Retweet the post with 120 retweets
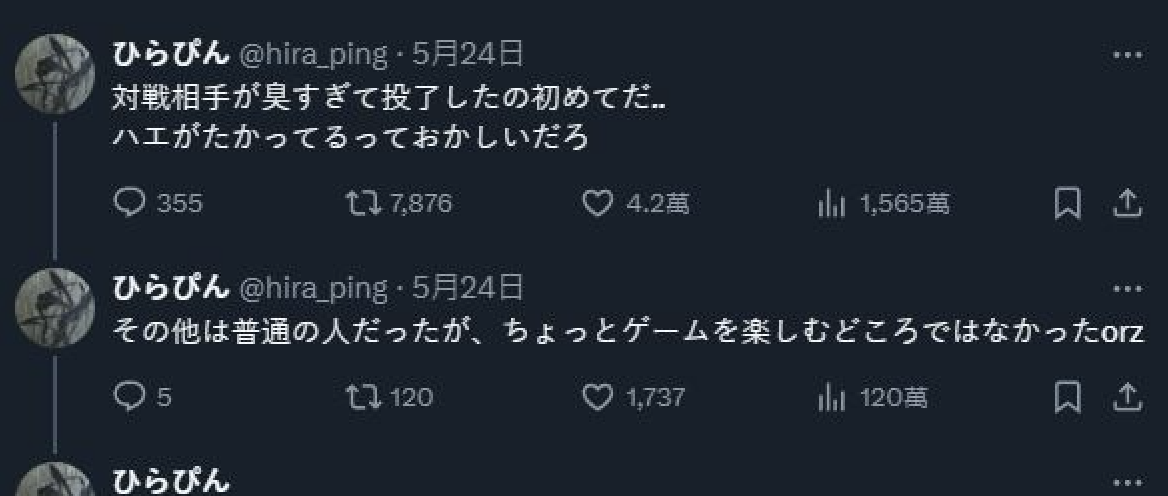The width and height of the screenshot is (1168, 496). point(359,397)
